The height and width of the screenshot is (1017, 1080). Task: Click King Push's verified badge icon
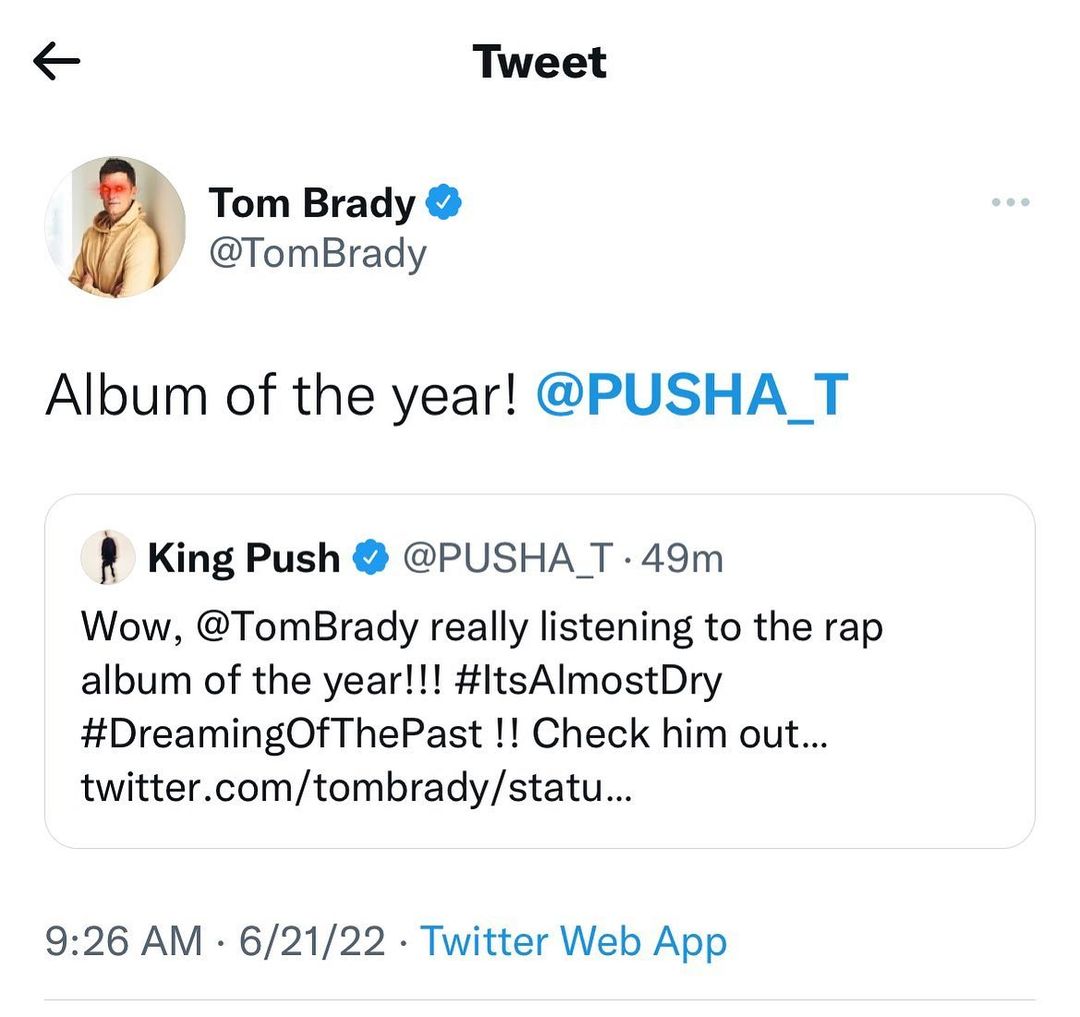click(373, 559)
